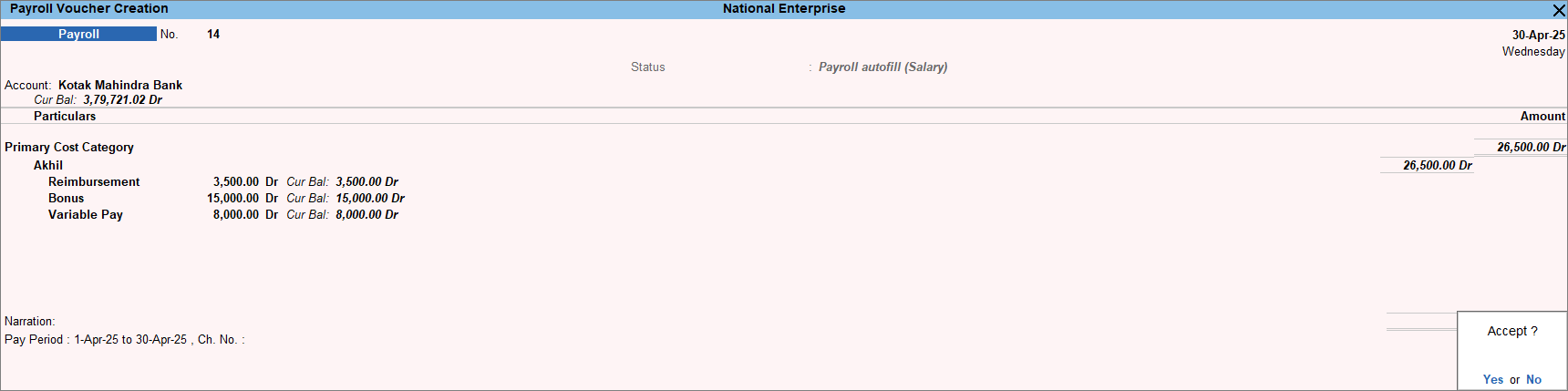1568x391 pixels.
Task: Click the Amount column header
Action: [x=1542, y=116]
